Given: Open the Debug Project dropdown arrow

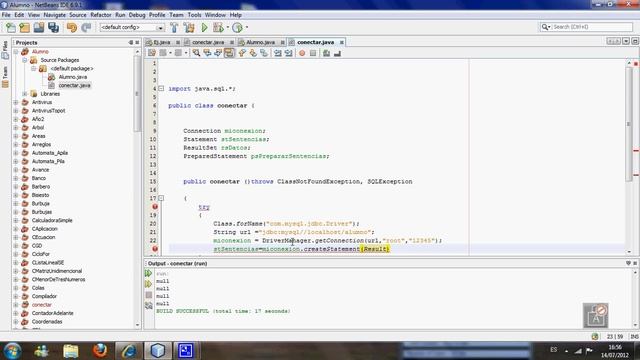Looking at the screenshot, I should [x=227, y=27].
